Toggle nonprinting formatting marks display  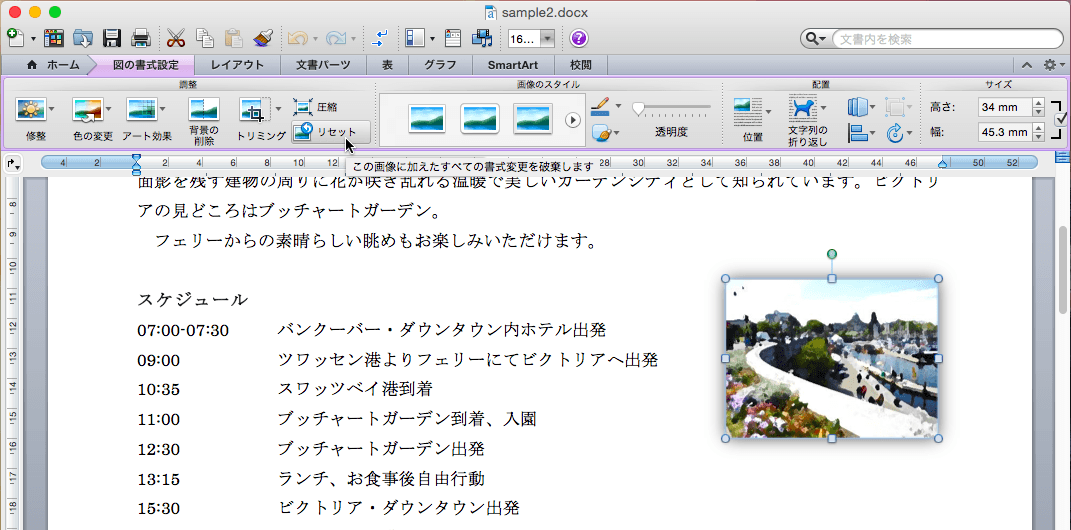tap(379, 38)
